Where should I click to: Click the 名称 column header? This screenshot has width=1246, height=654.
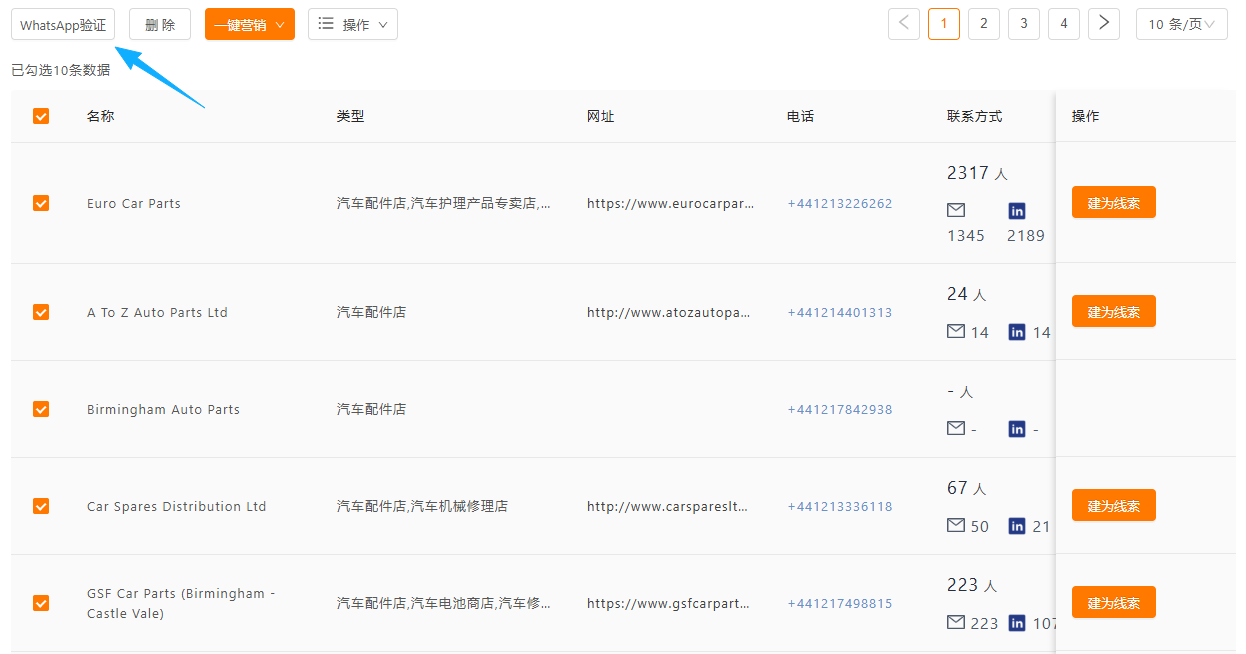(101, 116)
